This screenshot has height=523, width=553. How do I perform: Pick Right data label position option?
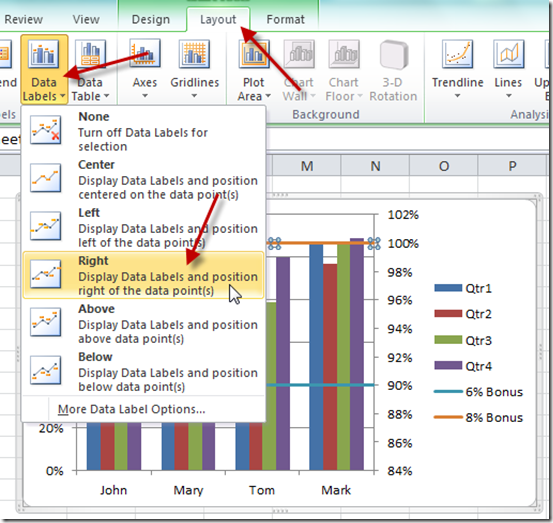143,275
